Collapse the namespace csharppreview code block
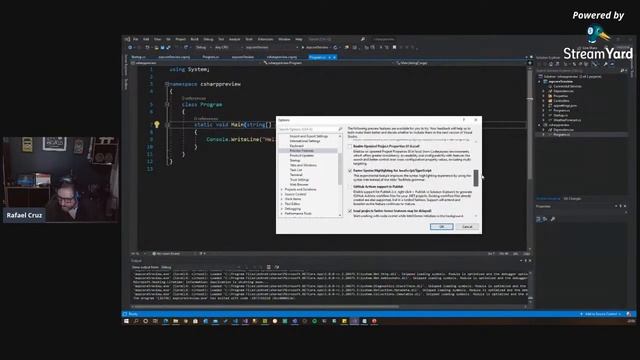The image size is (640, 360). (x=167, y=84)
